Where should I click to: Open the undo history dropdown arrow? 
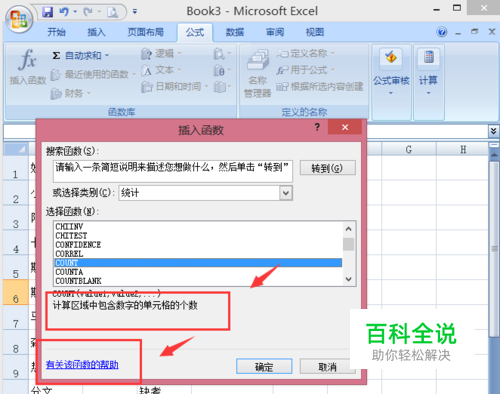pyautogui.click(x=75, y=12)
